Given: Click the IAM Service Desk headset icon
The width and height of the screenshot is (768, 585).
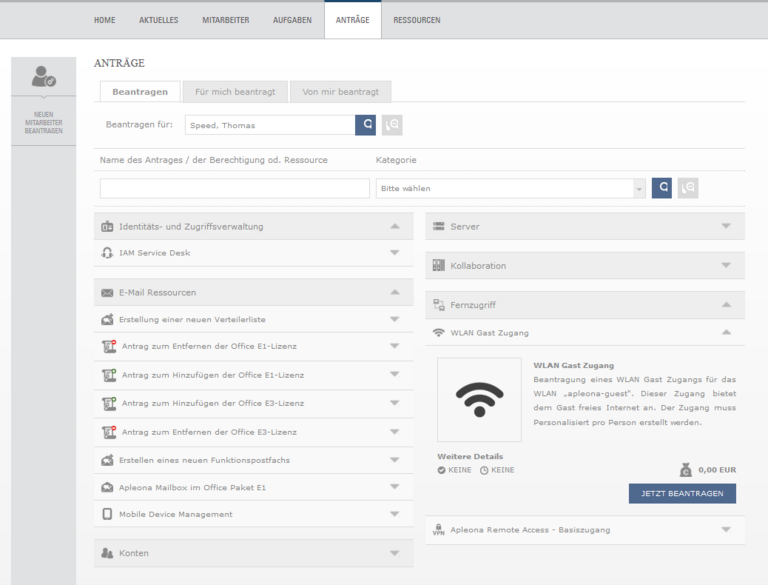Looking at the screenshot, I should [x=107, y=253].
